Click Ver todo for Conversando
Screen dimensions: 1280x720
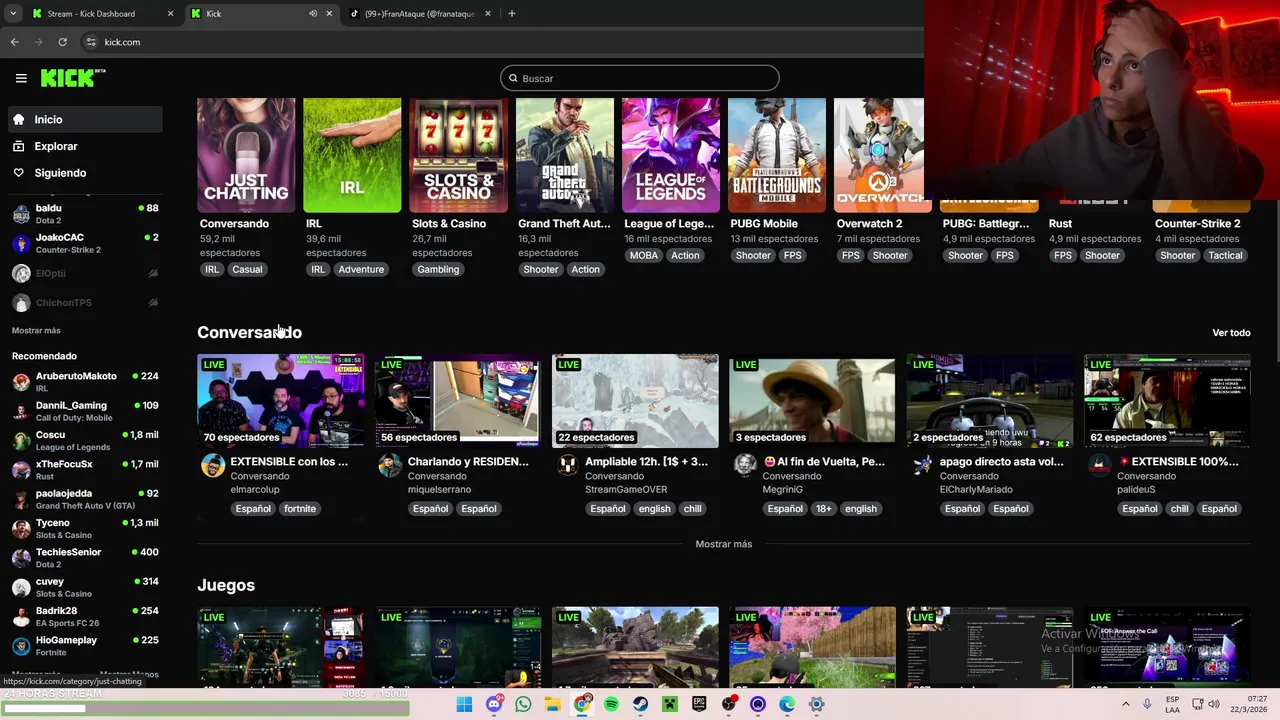click(x=1231, y=332)
